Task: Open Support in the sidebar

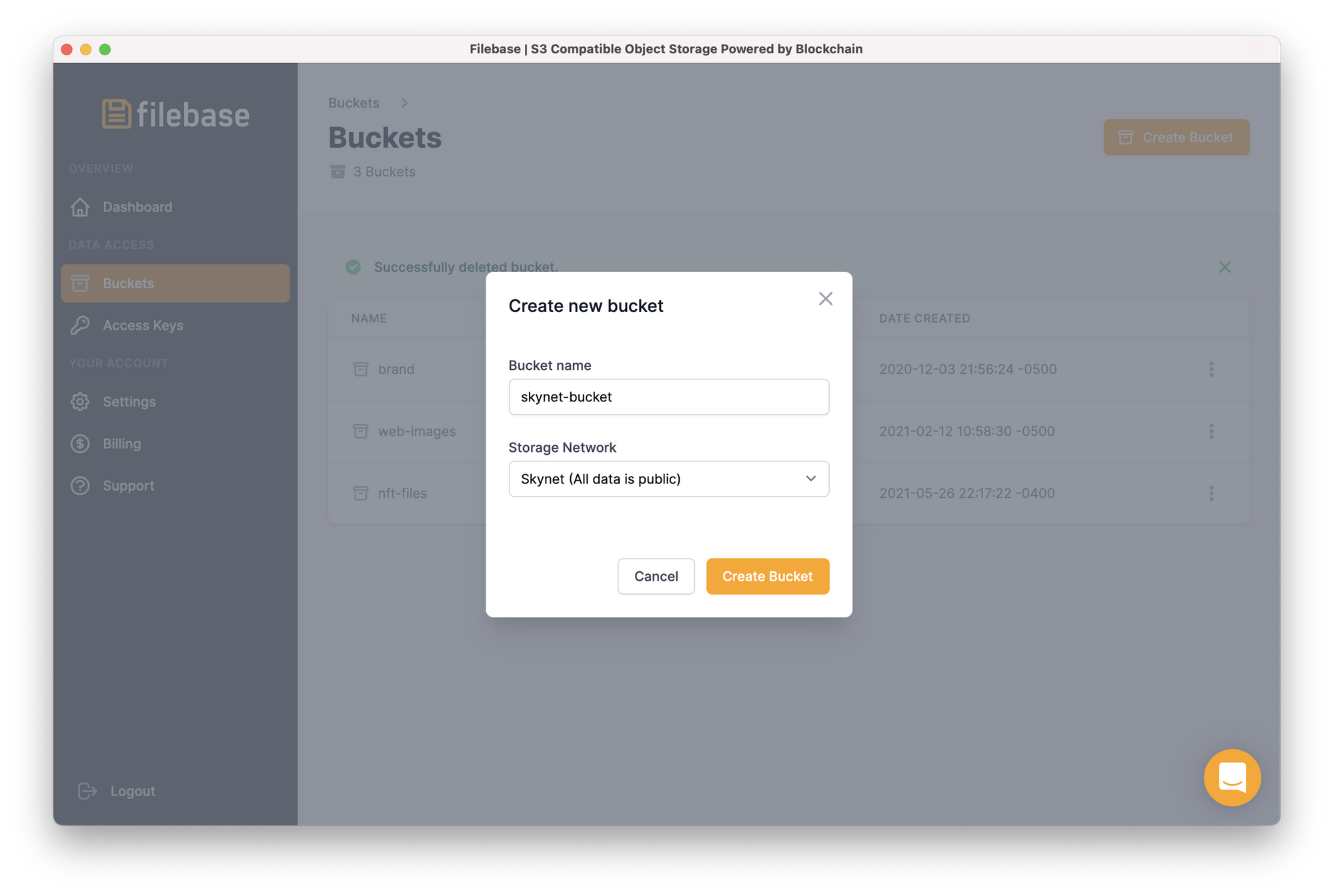Action: point(175,485)
